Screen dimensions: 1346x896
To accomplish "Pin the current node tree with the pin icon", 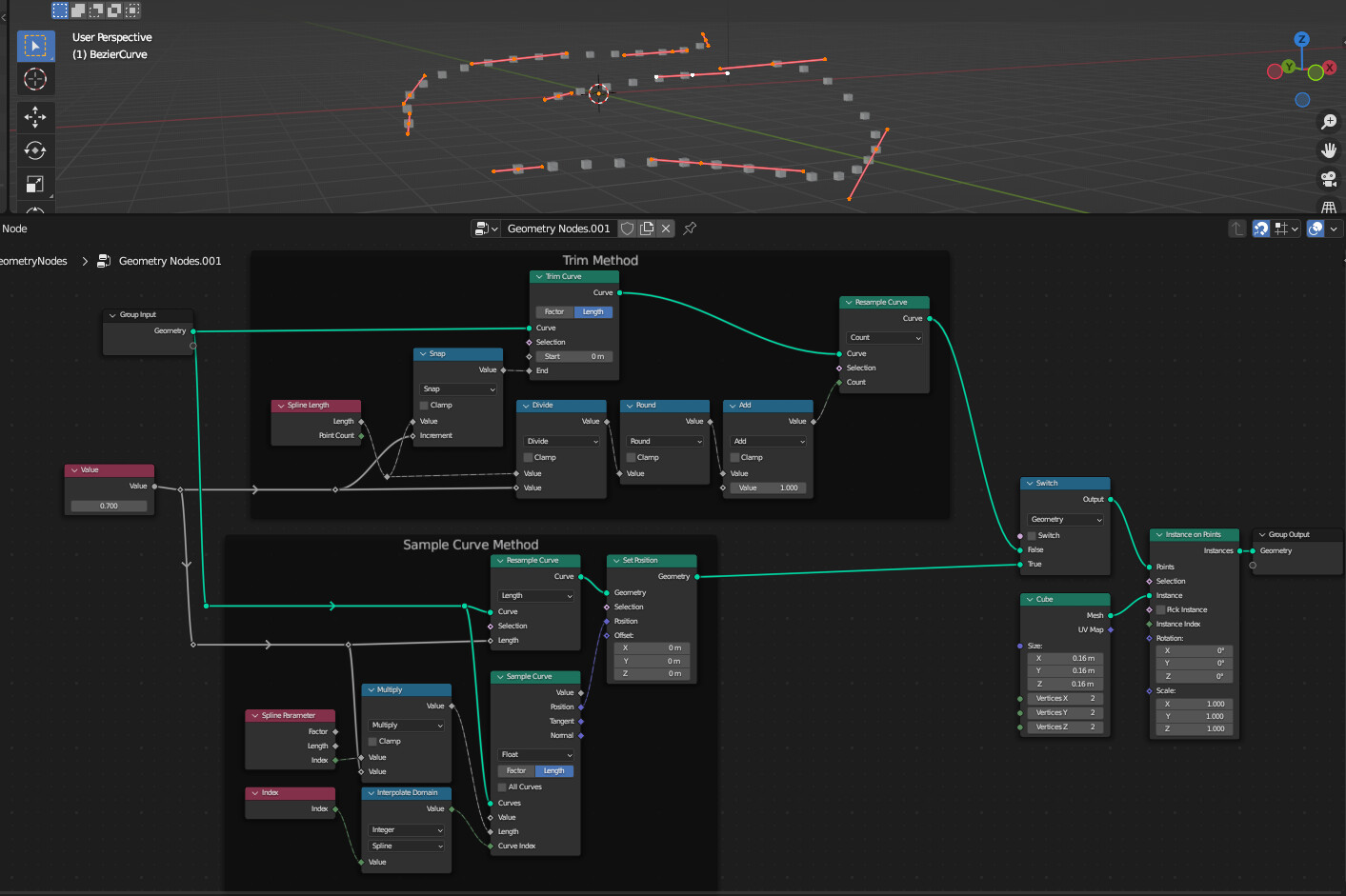I will [x=689, y=229].
